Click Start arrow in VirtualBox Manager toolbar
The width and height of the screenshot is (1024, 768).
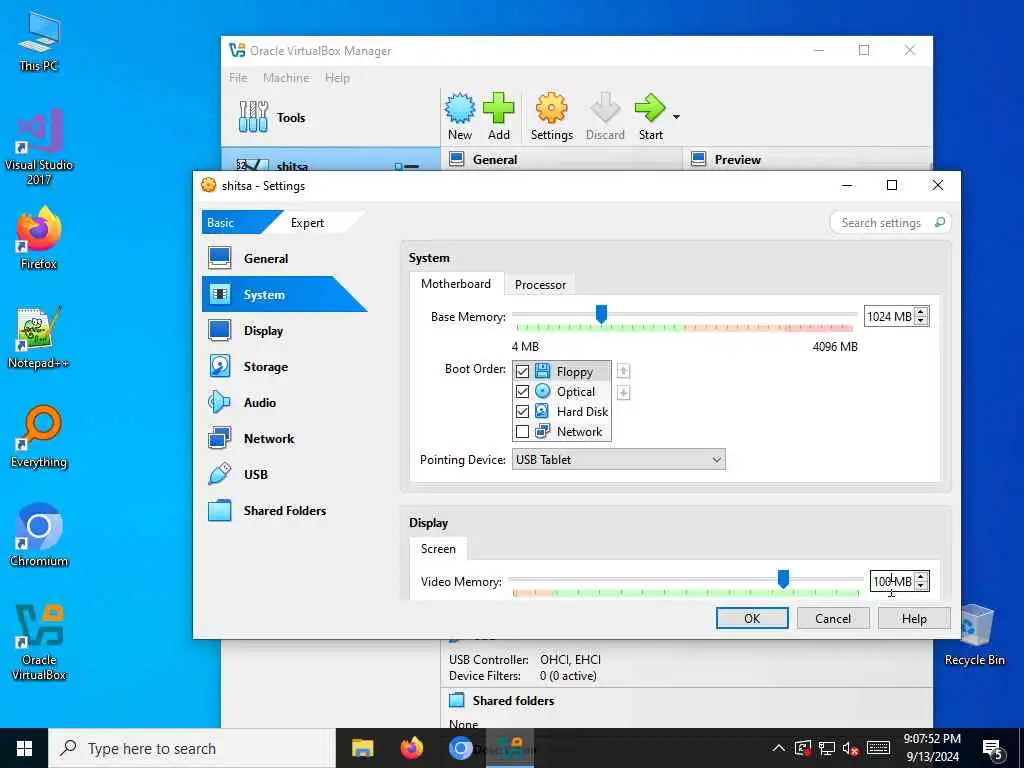pyautogui.click(x=650, y=116)
